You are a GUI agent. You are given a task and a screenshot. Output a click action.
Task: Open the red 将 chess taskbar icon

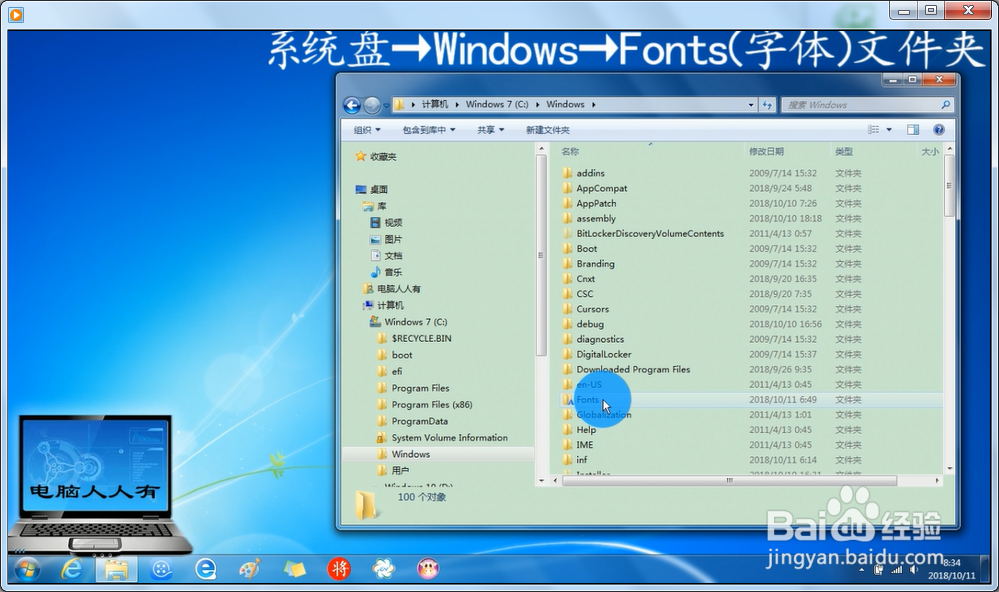pos(339,568)
